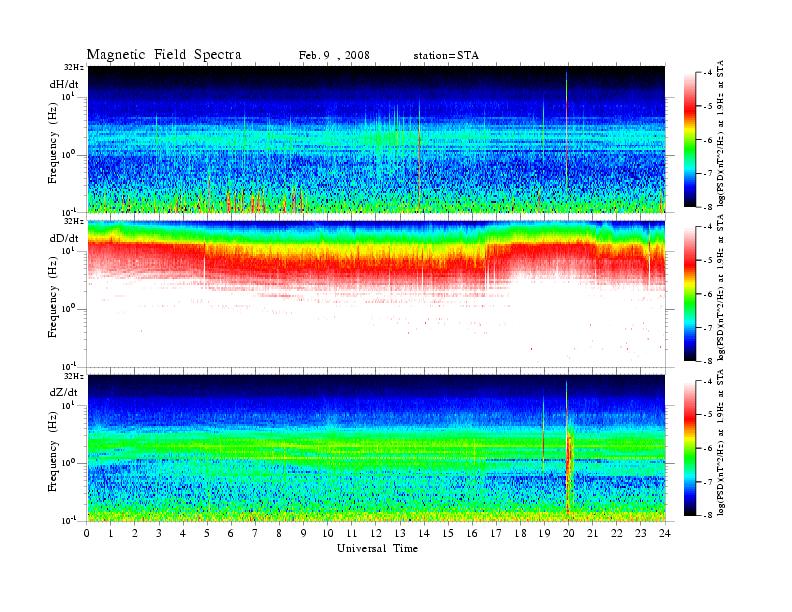
Task: Click the dH/dt panel label
Action: (x=64, y=84)
